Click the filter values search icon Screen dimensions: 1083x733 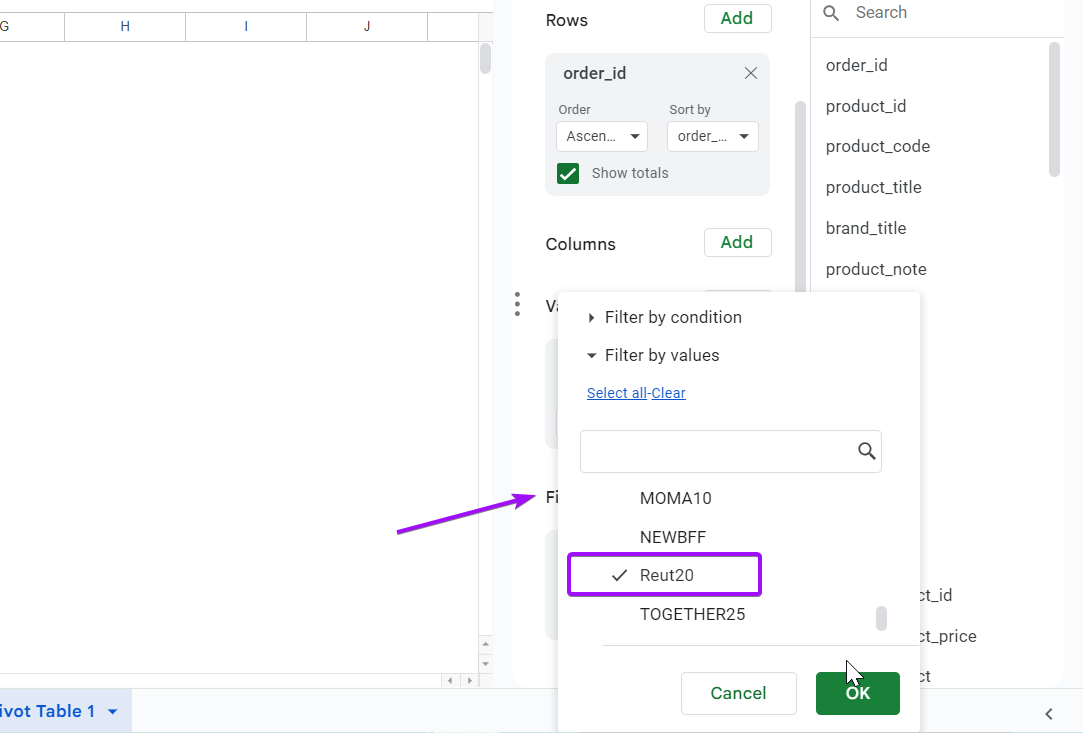click(866, 451)
